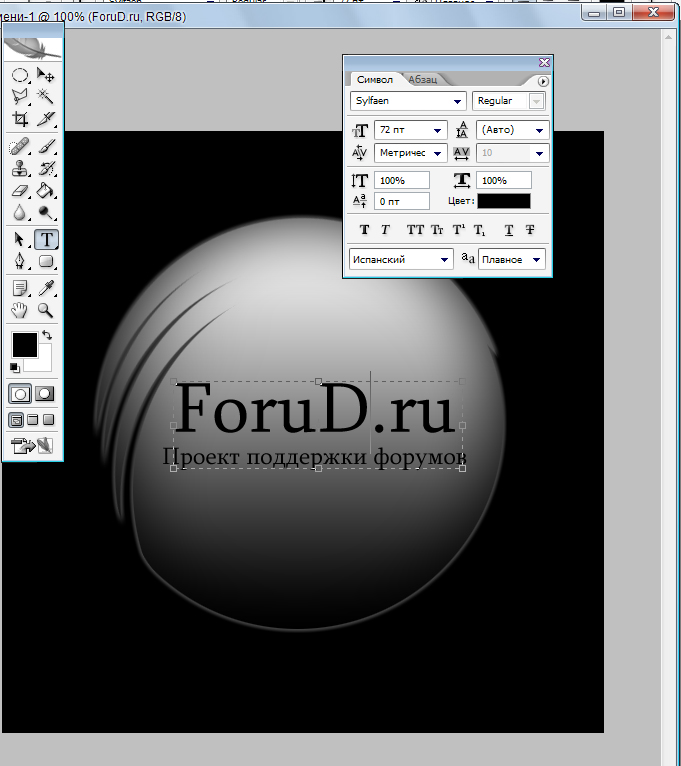The width and height of the screenshot is (681, 766).
Task: Select the Polygonal Lasso tool
Action: pos(20,96)
